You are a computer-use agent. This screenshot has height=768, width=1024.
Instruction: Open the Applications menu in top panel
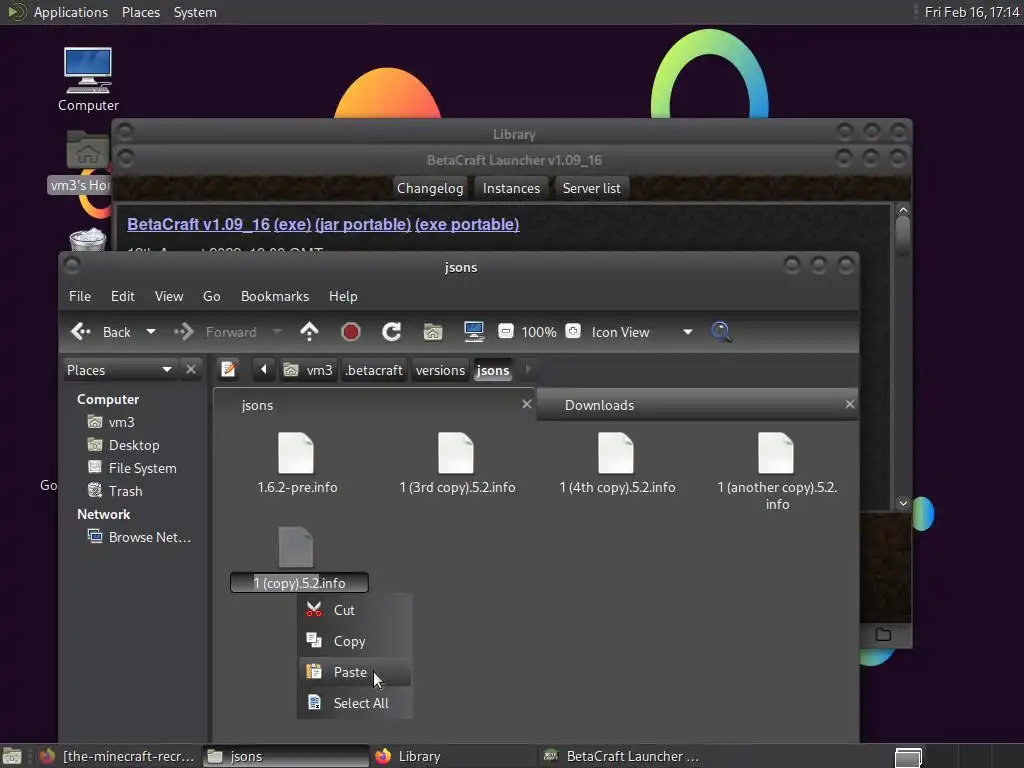click(x=71, y=12)
